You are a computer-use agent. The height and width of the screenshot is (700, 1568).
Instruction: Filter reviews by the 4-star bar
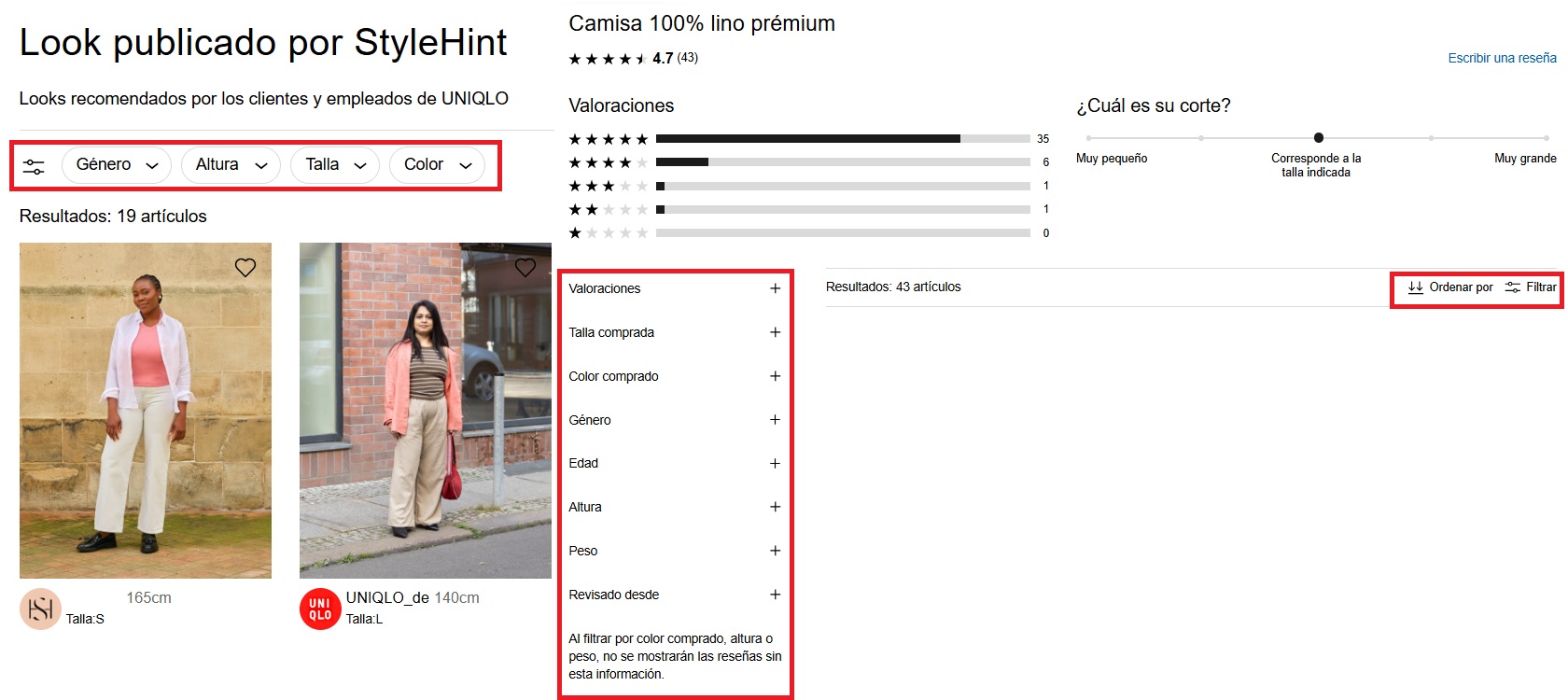coord(843,162)
